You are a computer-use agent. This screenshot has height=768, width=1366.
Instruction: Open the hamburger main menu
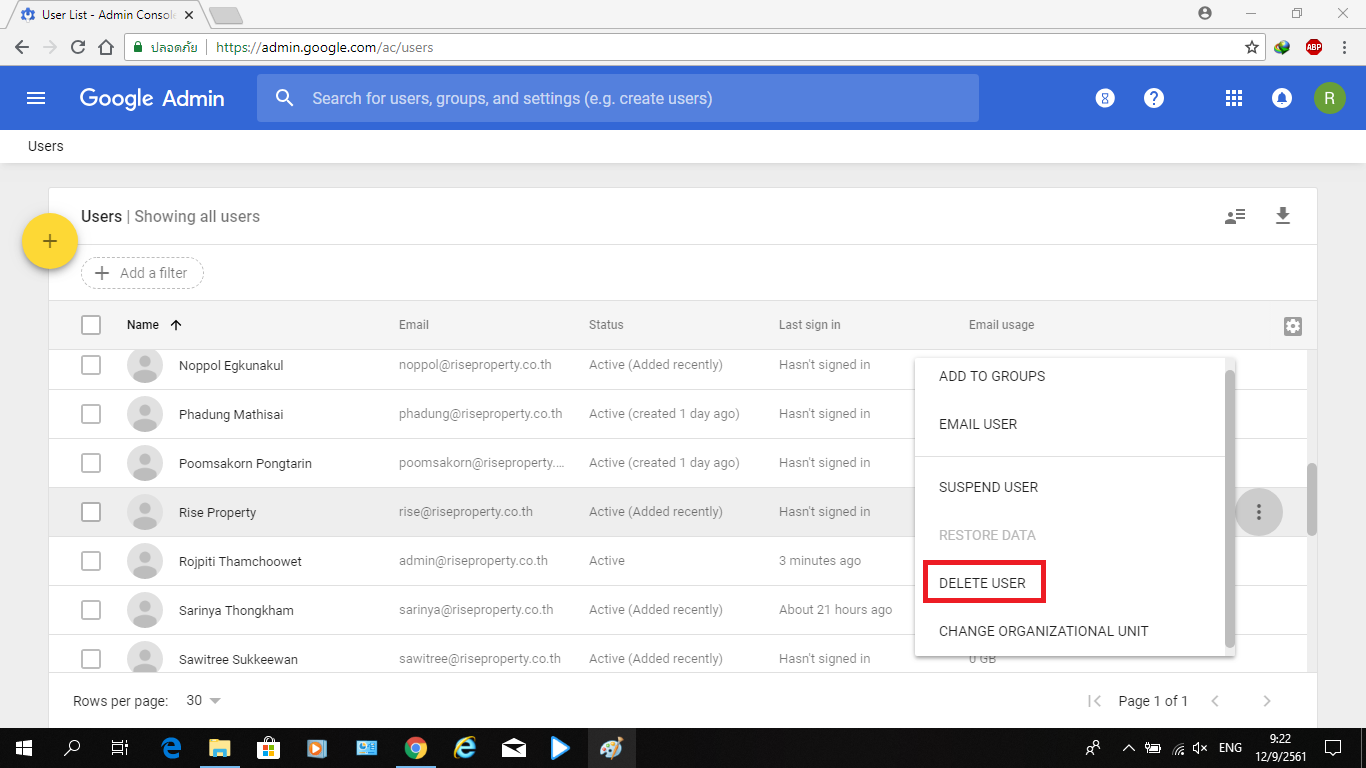click(x=36, y=98)
